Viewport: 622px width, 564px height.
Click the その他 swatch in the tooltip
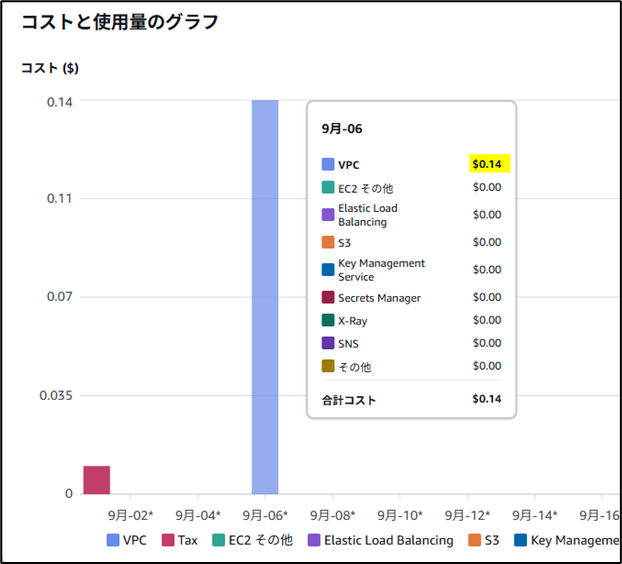pos(328,367)
